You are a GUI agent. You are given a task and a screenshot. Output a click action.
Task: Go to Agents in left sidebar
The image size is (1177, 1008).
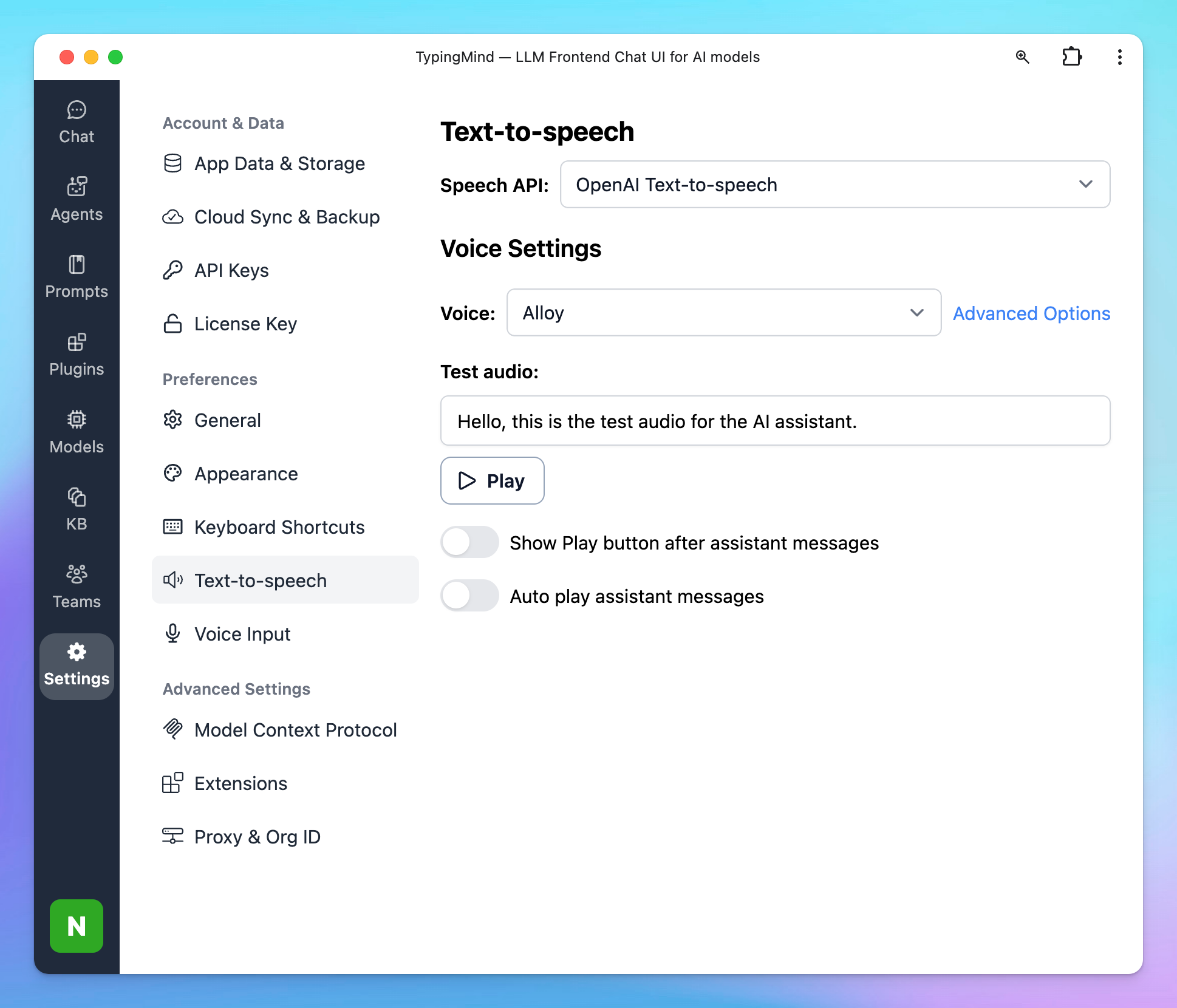point(77,199)
